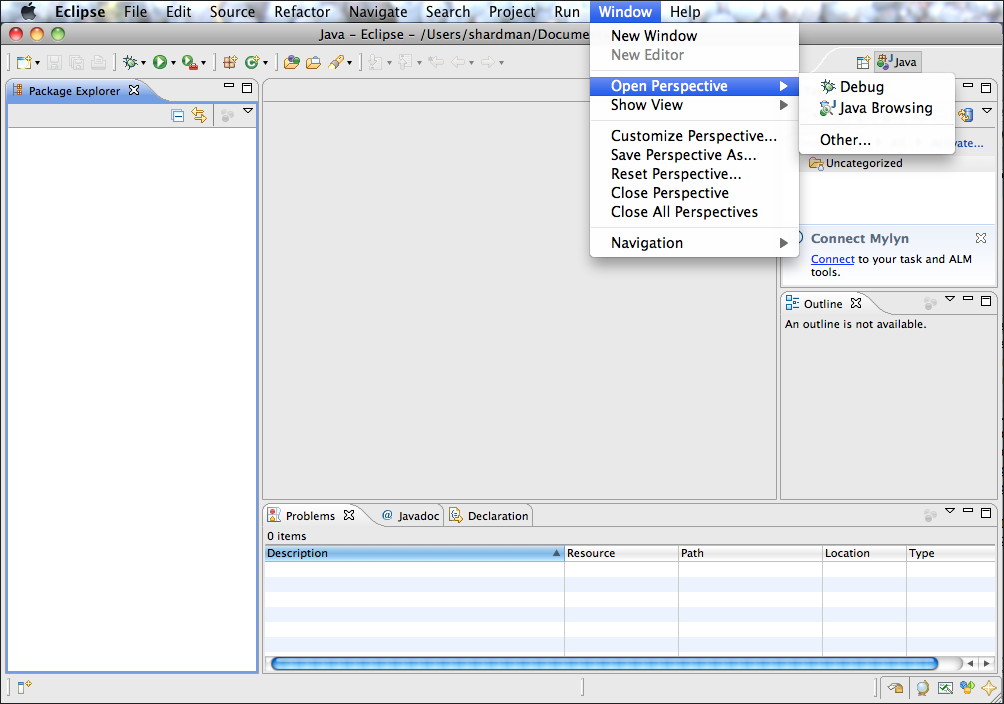Click the green Run button in toolbar

(x=159, y=62)
